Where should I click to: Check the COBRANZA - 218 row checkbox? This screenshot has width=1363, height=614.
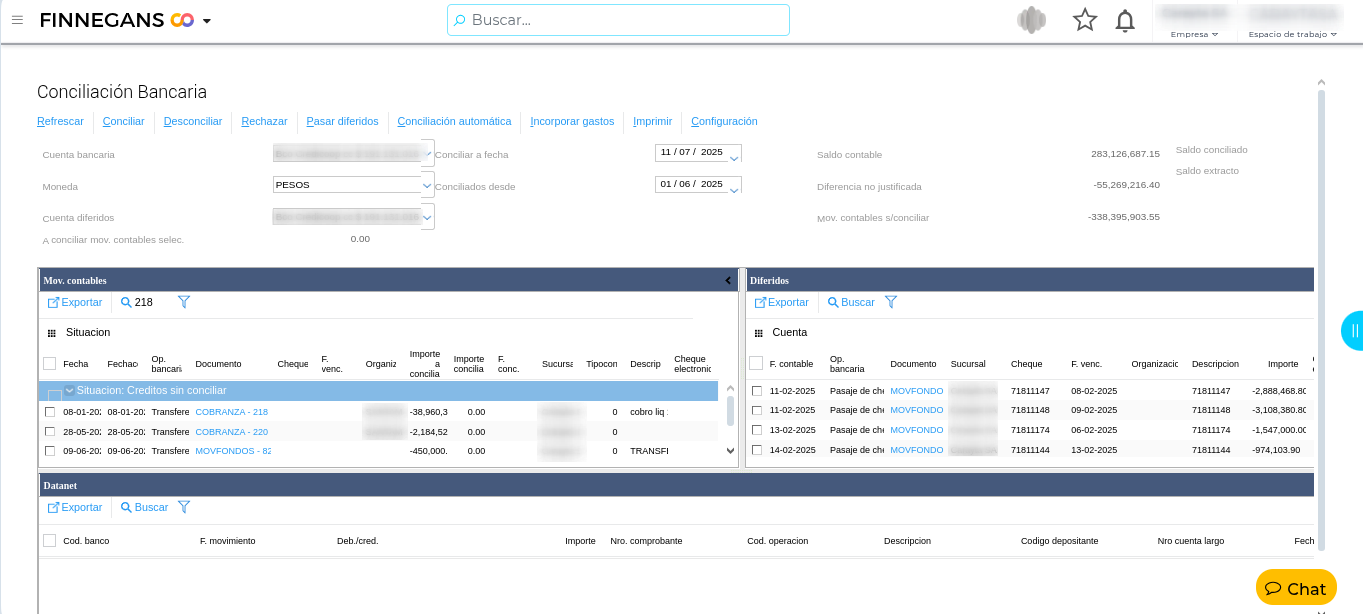tap(50, 412)
